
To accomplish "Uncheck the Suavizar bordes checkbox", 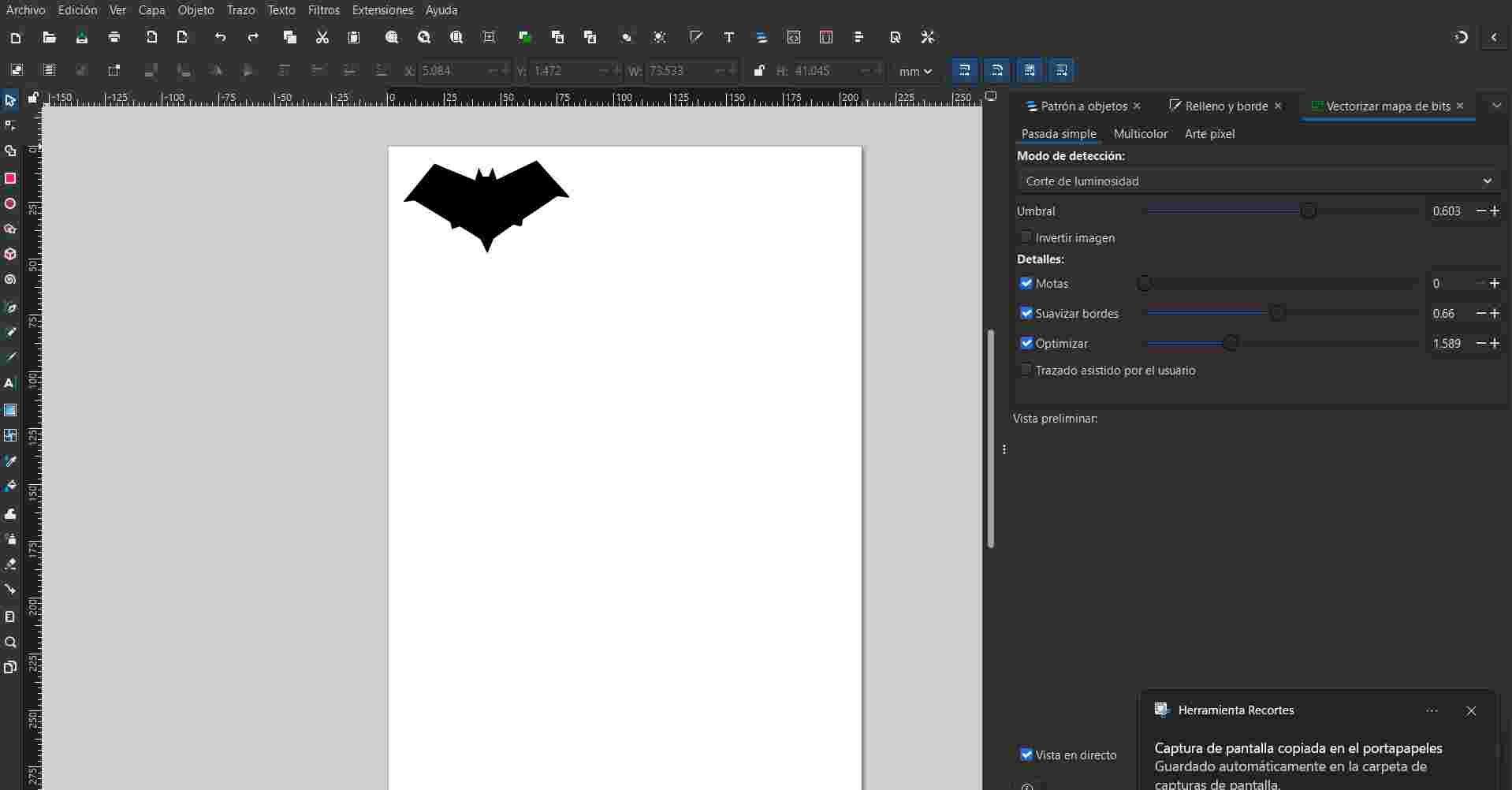I will tap(1026, 313).
